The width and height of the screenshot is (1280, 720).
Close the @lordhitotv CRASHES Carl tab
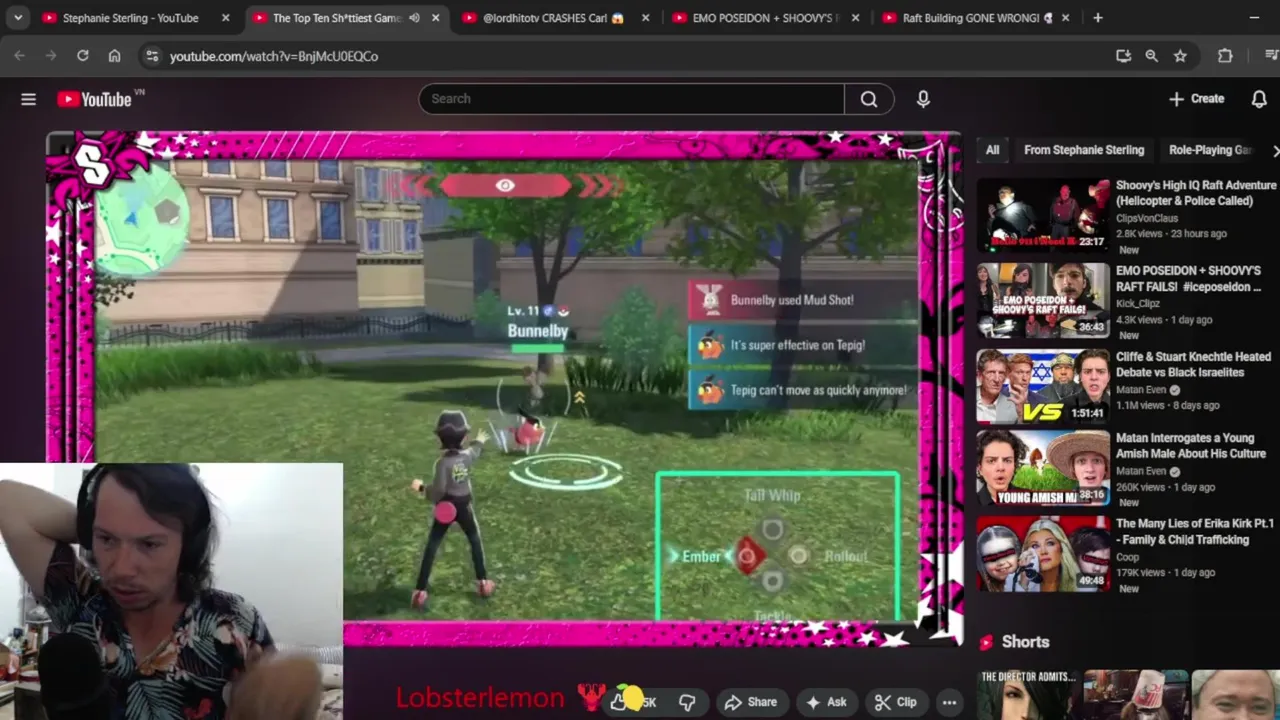645,18
